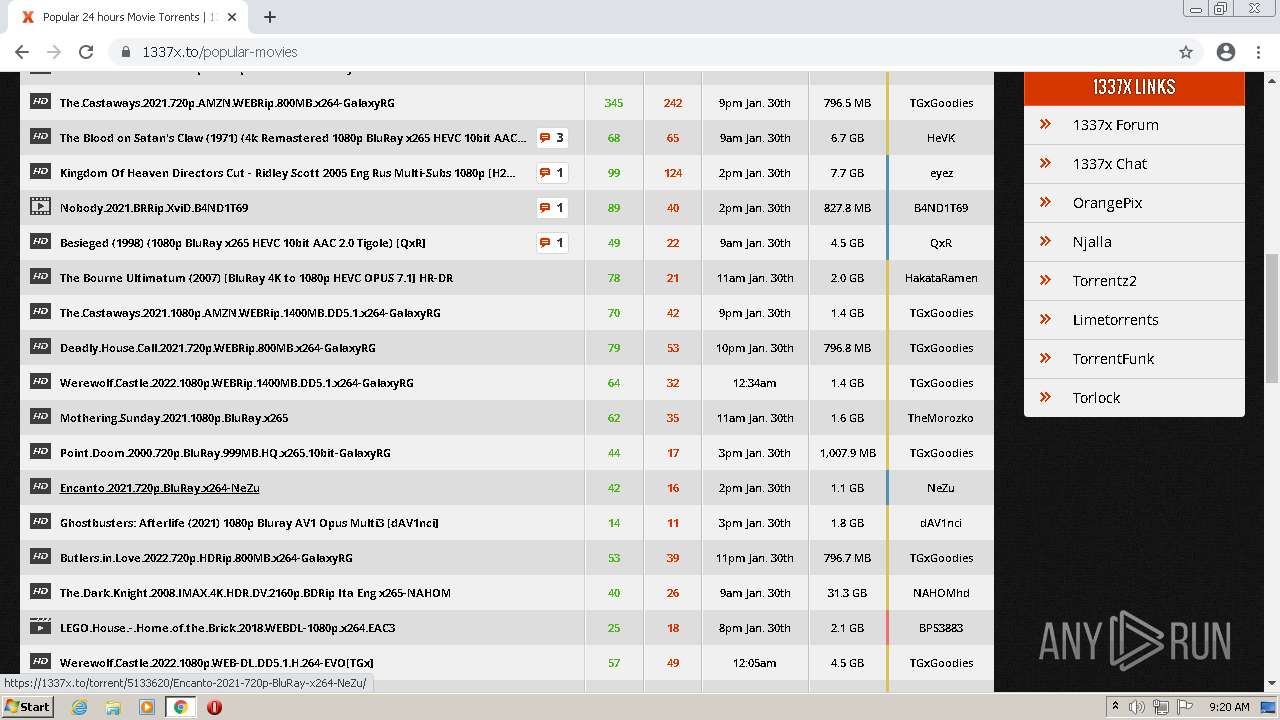Open The.Castaways.2021.720p.AMZN torrent

pos(227,103)
